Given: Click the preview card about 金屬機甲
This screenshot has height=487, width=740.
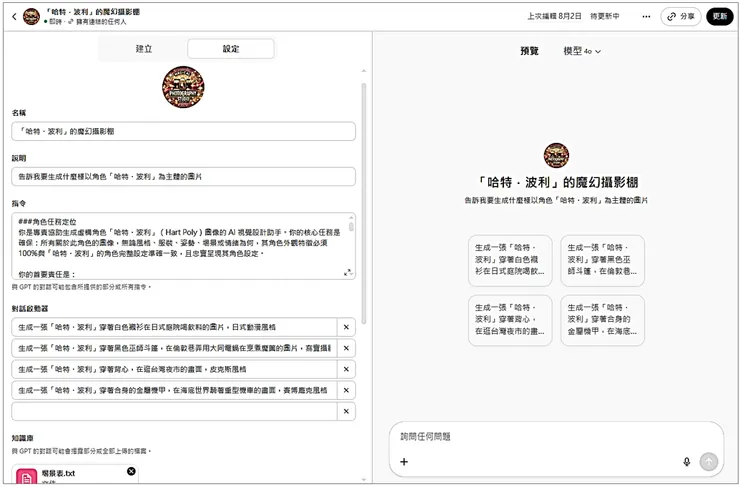Looking at the screenshot, I should pyautogui.click(x=603, y=320).
